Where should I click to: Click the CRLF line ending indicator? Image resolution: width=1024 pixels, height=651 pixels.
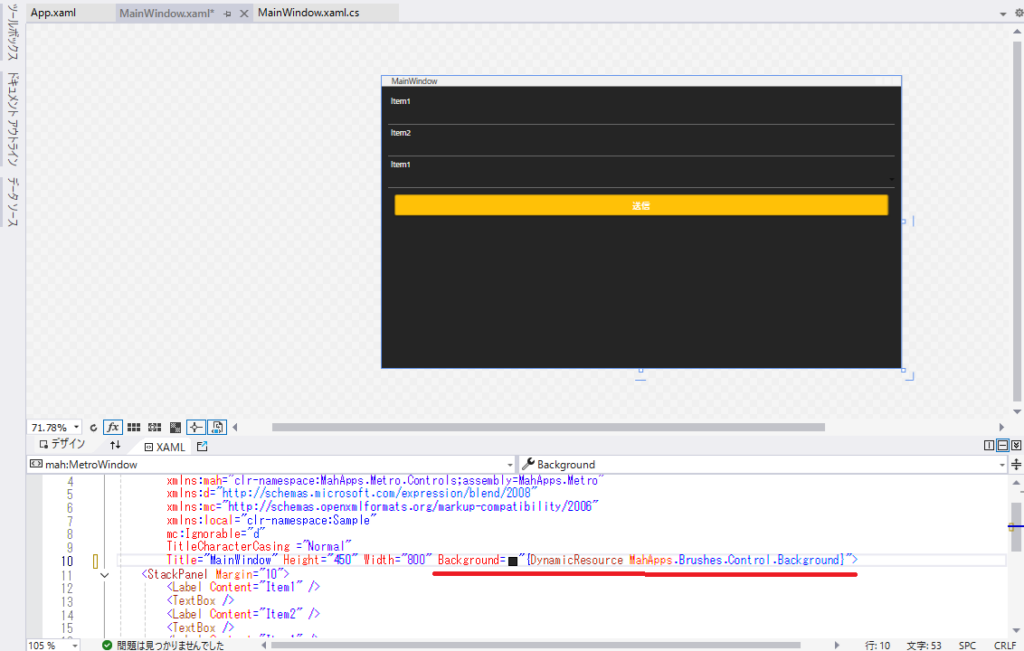[1004, 645]
